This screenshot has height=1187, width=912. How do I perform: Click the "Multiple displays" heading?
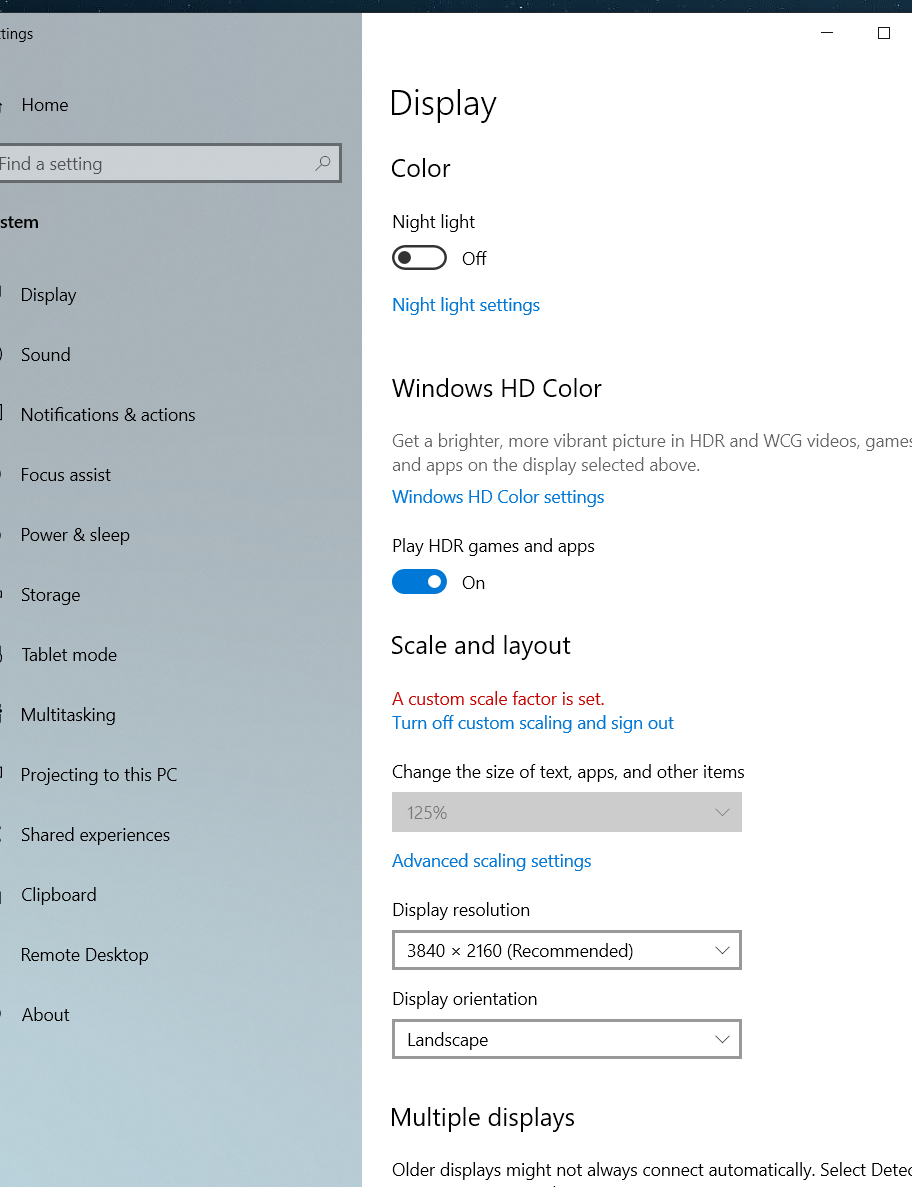pos(483,1117)
